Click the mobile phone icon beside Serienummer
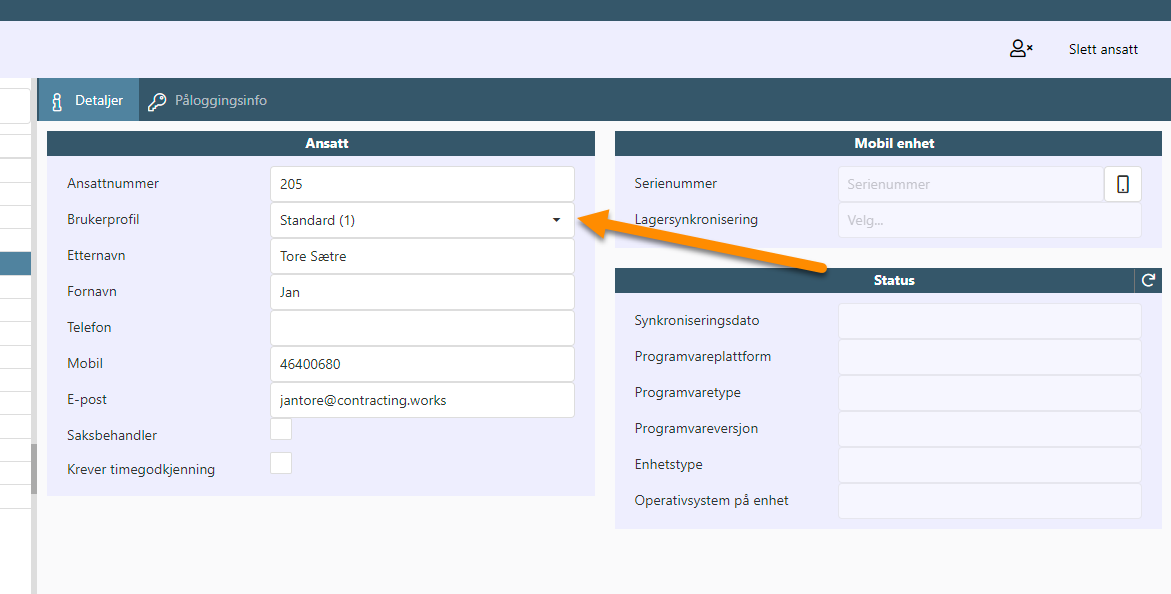This screenshot has width=1171, height=594. 1122,184
